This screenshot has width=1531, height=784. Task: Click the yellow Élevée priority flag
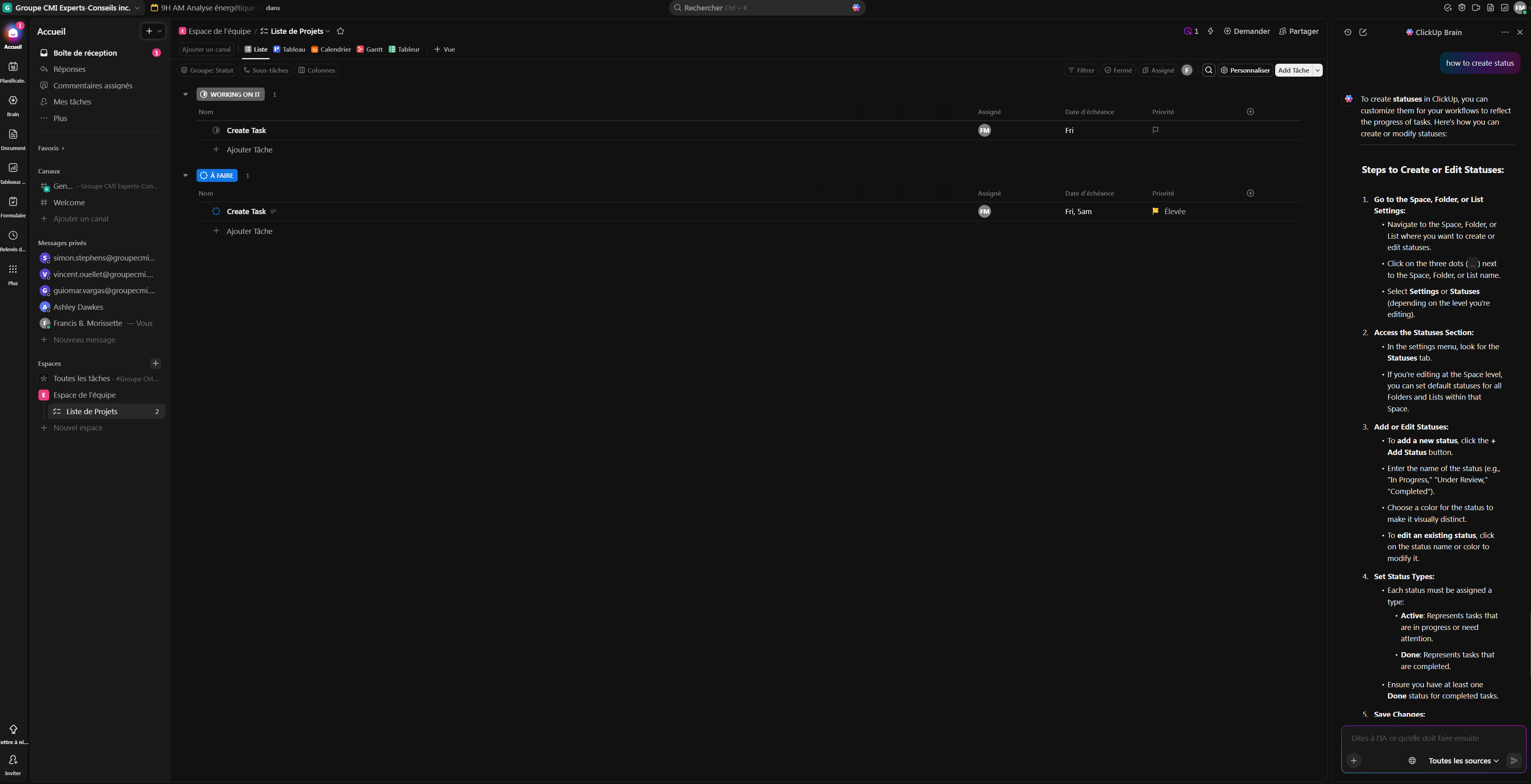pyautogui.click(x=1155, y=211)
